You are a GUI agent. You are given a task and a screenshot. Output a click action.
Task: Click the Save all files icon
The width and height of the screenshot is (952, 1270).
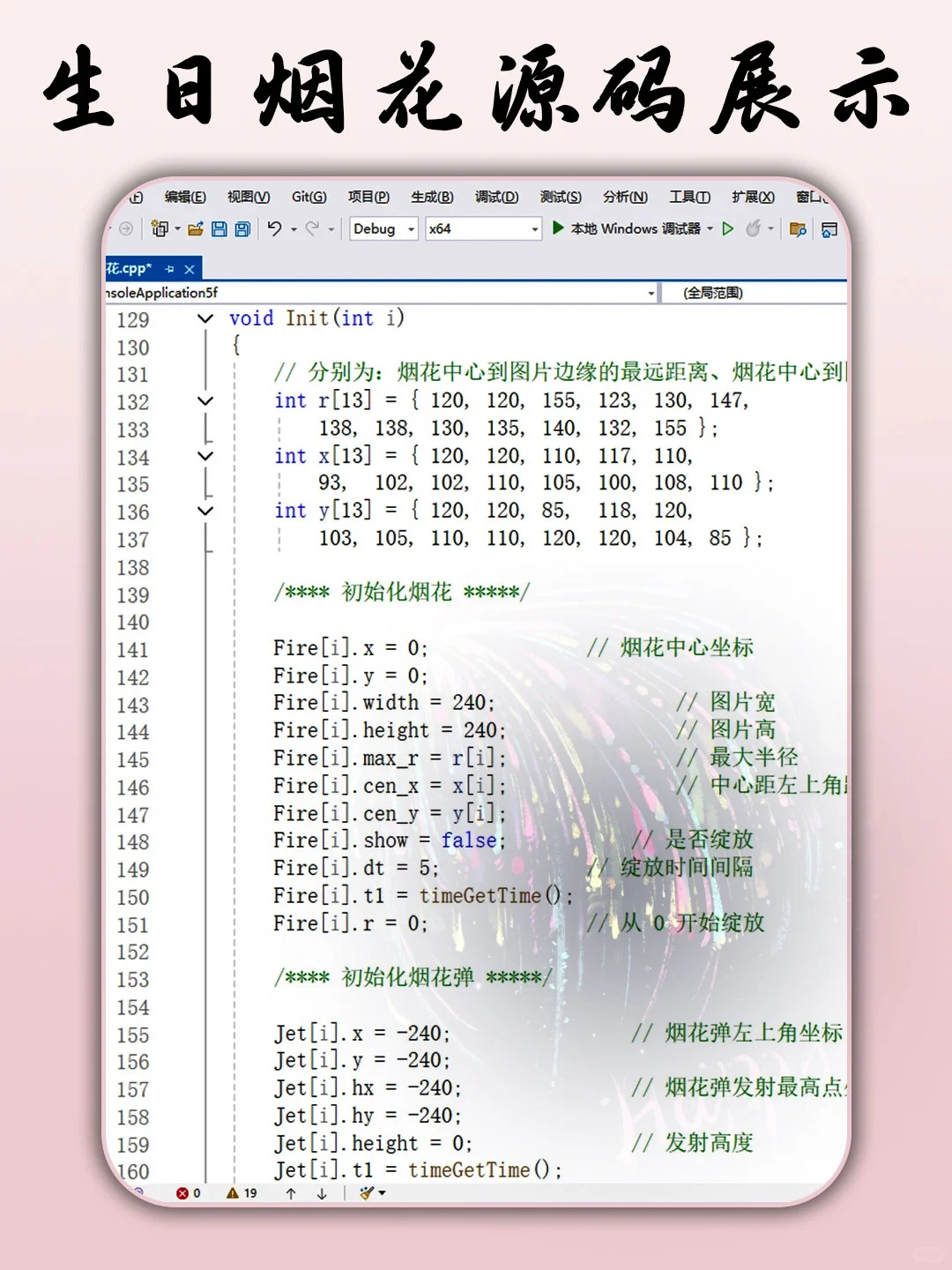(243, 228)
